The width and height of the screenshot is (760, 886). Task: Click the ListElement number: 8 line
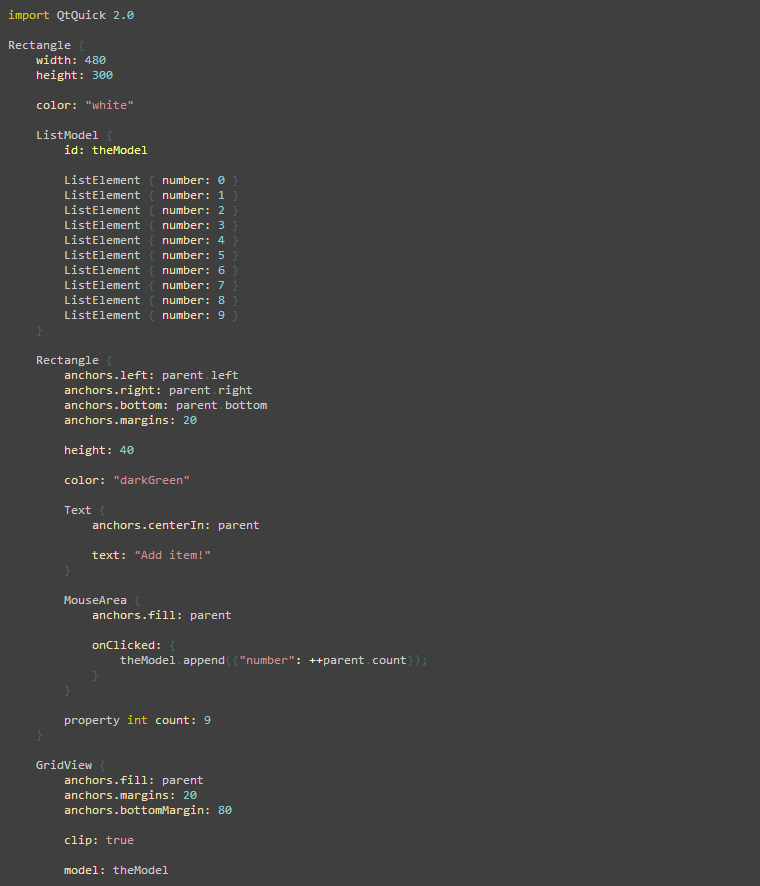[x=151, y=300]
